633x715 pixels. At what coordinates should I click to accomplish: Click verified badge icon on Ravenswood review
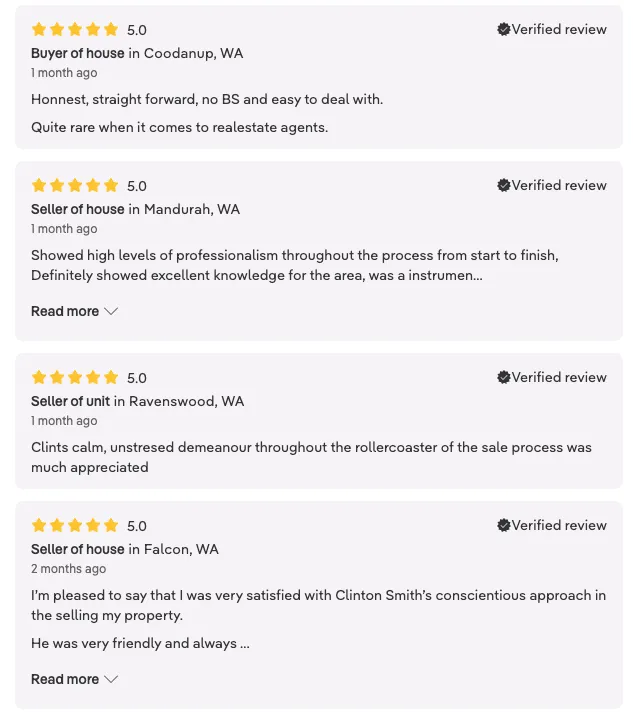pyautogui.click(x=504, y=378)
